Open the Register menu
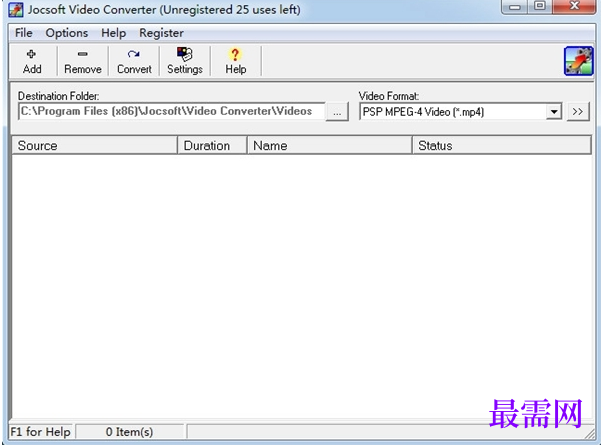 click(x=161, y=33)
